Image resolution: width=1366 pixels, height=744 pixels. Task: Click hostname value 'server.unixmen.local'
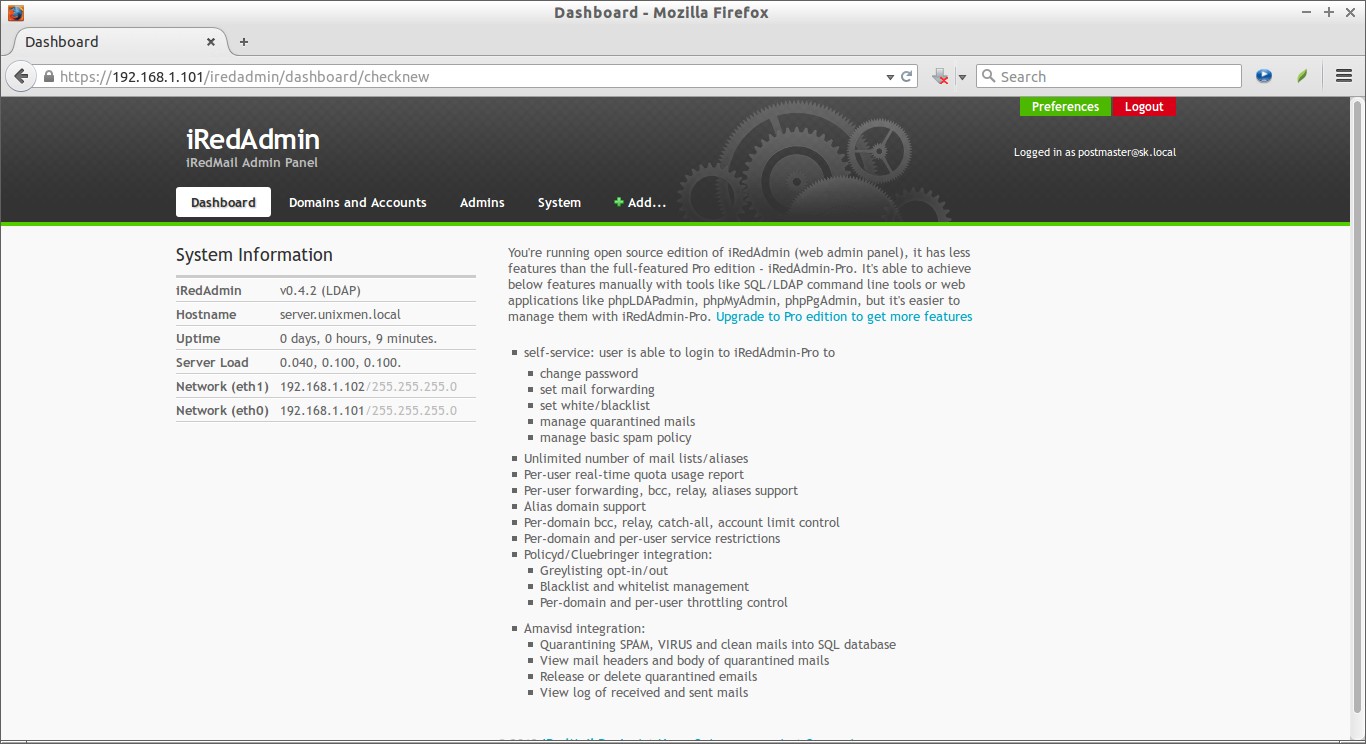[x=340, y=314]
